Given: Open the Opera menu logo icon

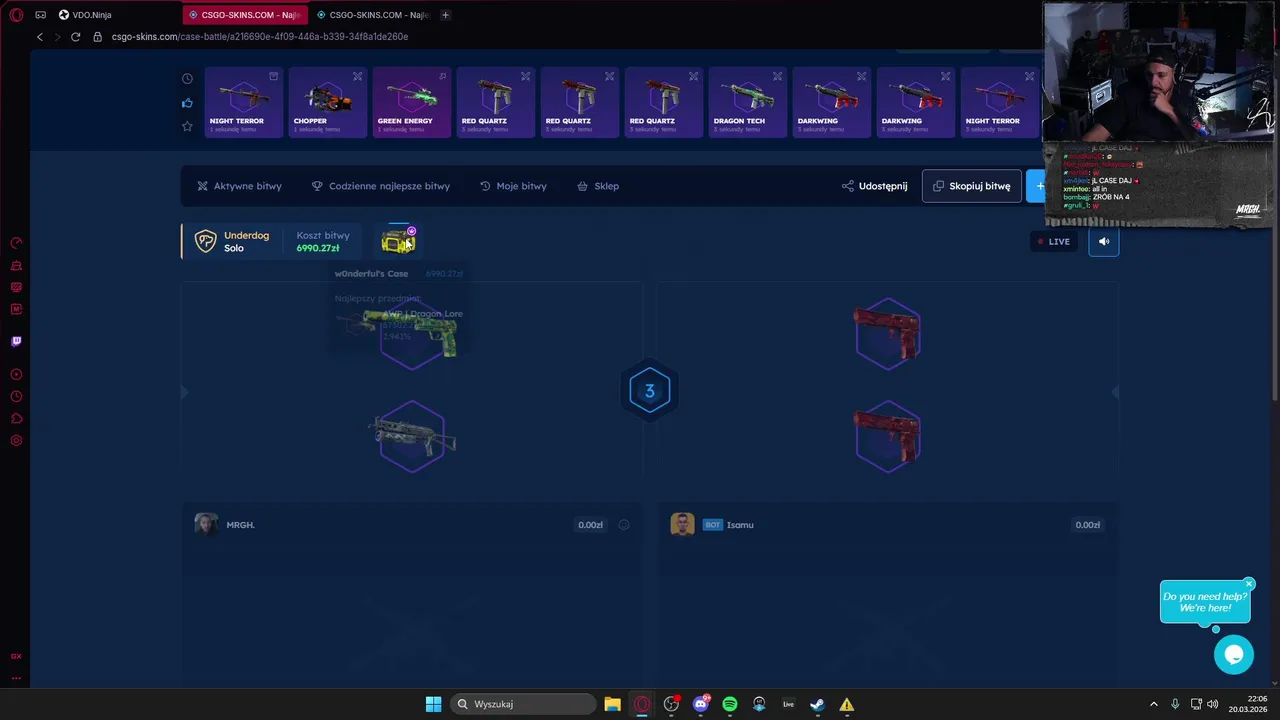Looking at the screenshot, I should pos(16,15).
